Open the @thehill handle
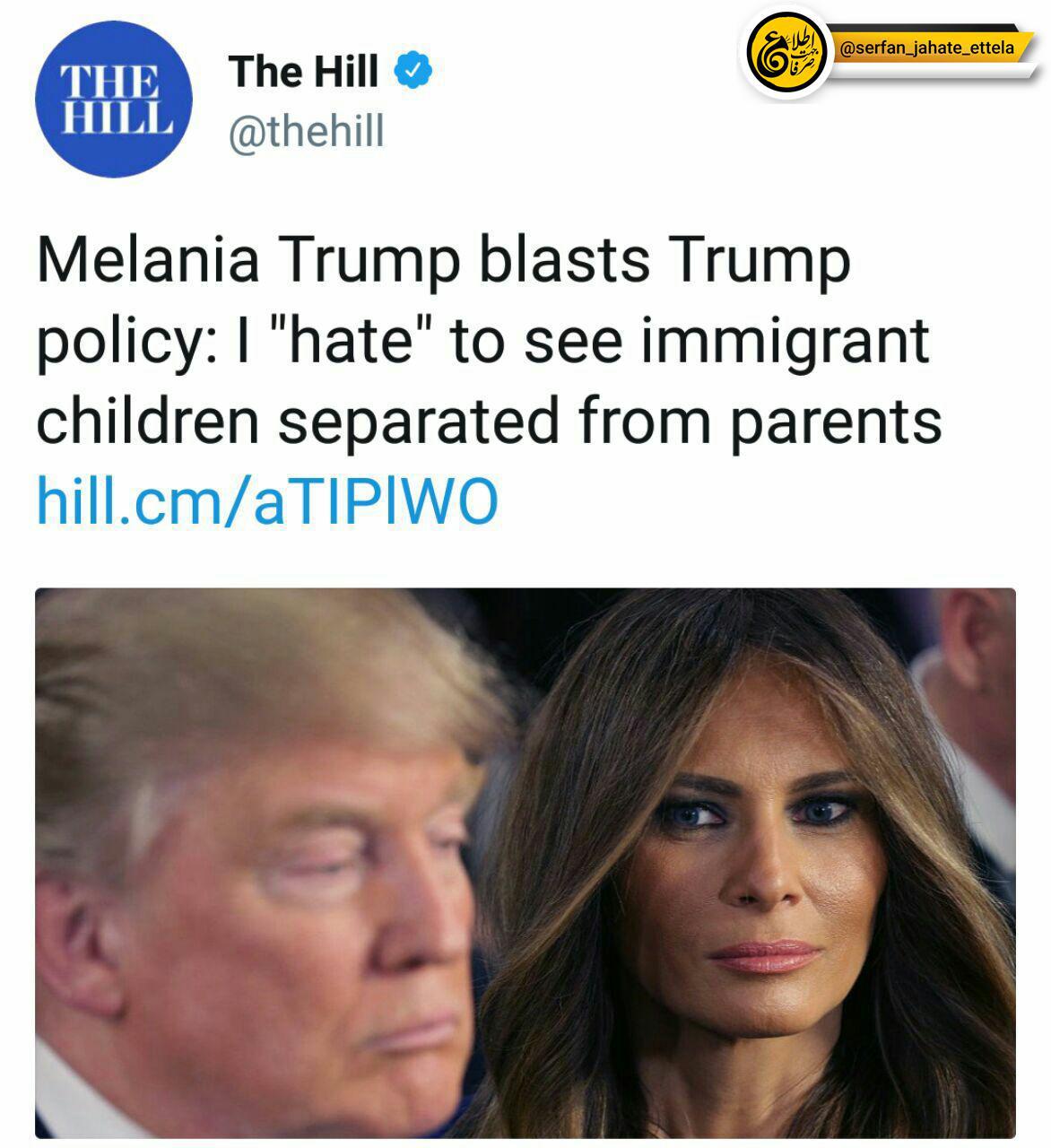The width and height of the screenshot is (1051, 1148). (307, 132)
